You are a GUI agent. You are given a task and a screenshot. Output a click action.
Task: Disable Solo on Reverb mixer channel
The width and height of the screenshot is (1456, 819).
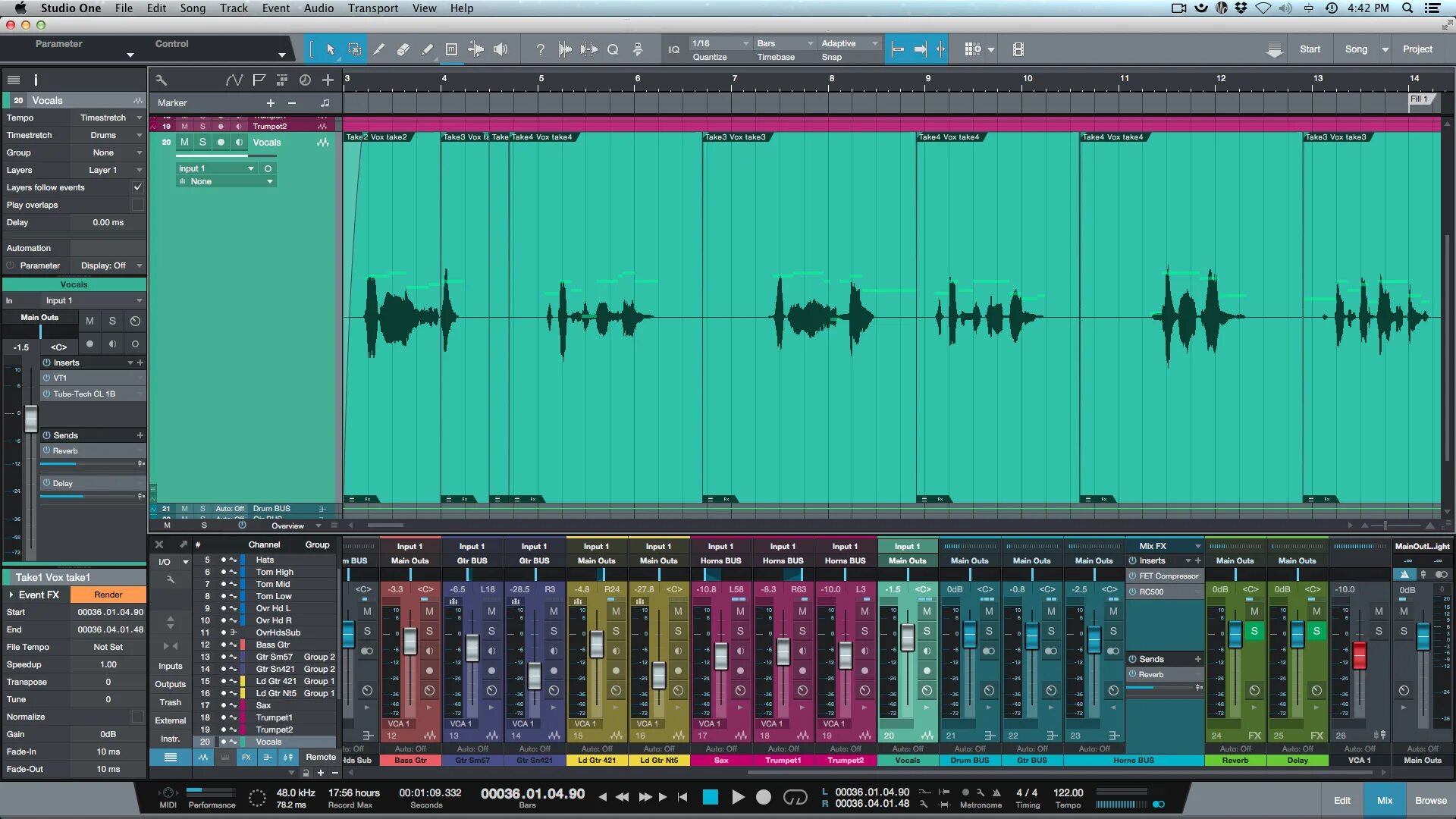[1254, 631]
